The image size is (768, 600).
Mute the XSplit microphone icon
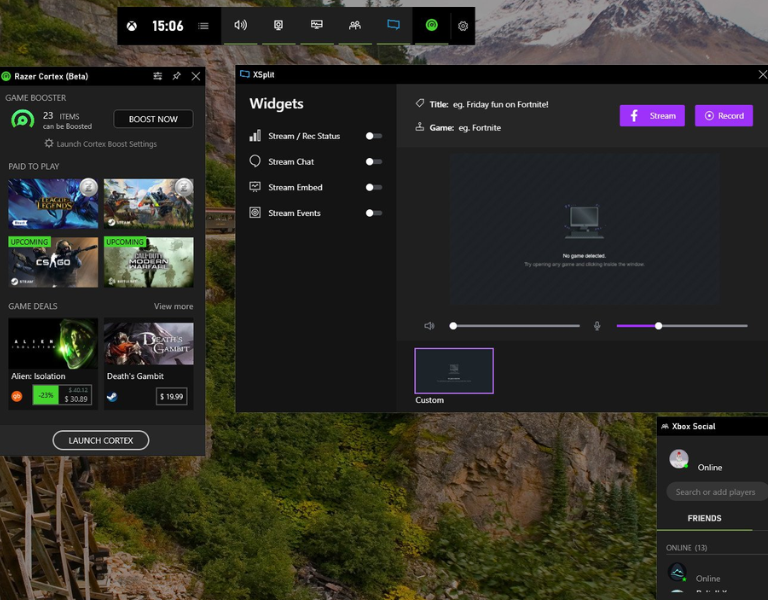(597, 326)
